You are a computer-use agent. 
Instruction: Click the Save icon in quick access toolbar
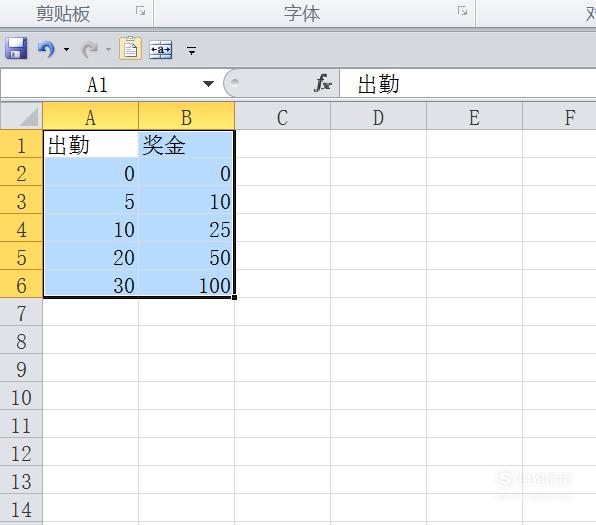tap(16, 48)
